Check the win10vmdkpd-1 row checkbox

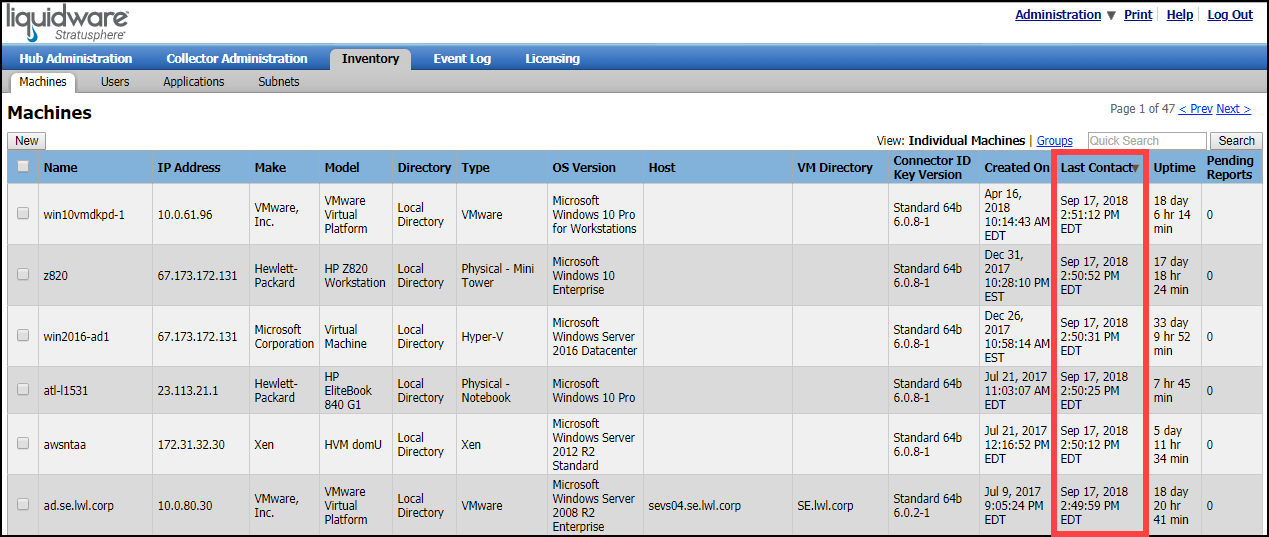coord(23,214)
